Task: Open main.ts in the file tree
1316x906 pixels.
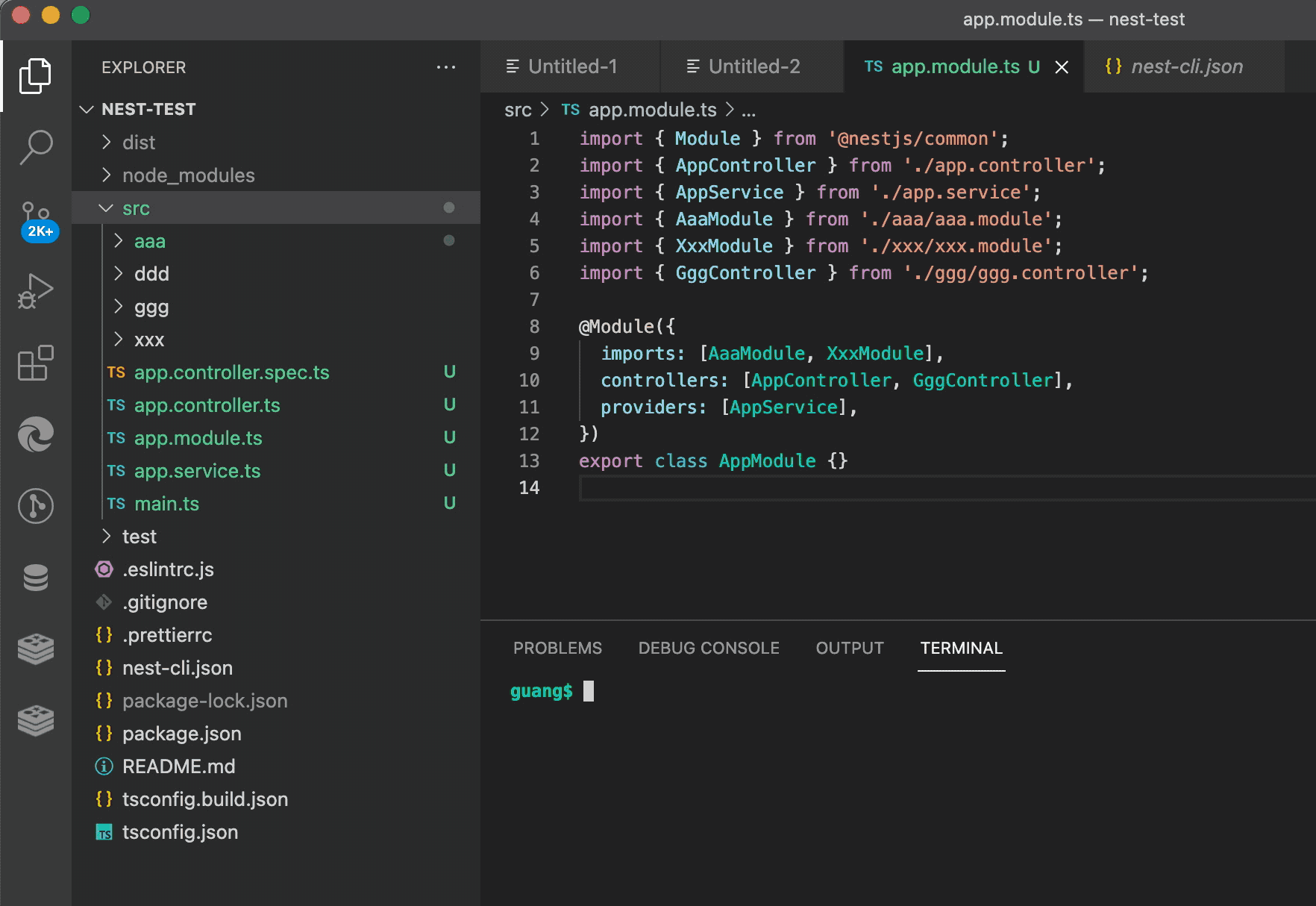Action: tap(166, 504)
